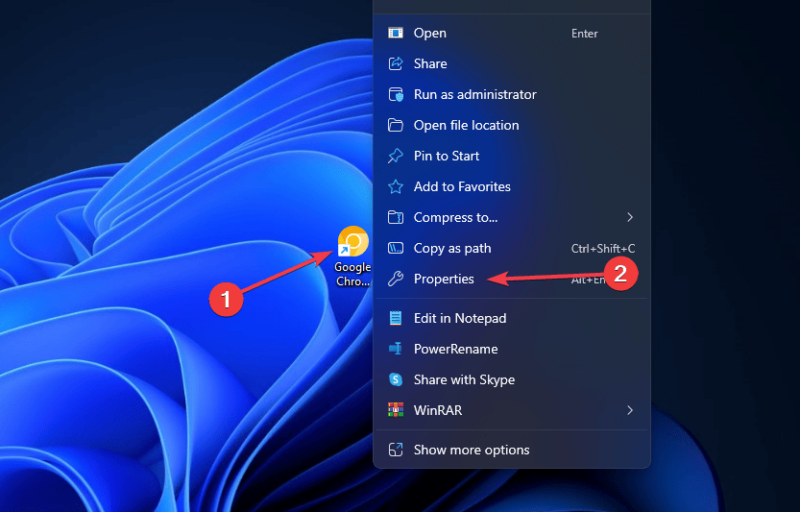
Task: Click the Open entry icon
Action: (x=395, y=33)
